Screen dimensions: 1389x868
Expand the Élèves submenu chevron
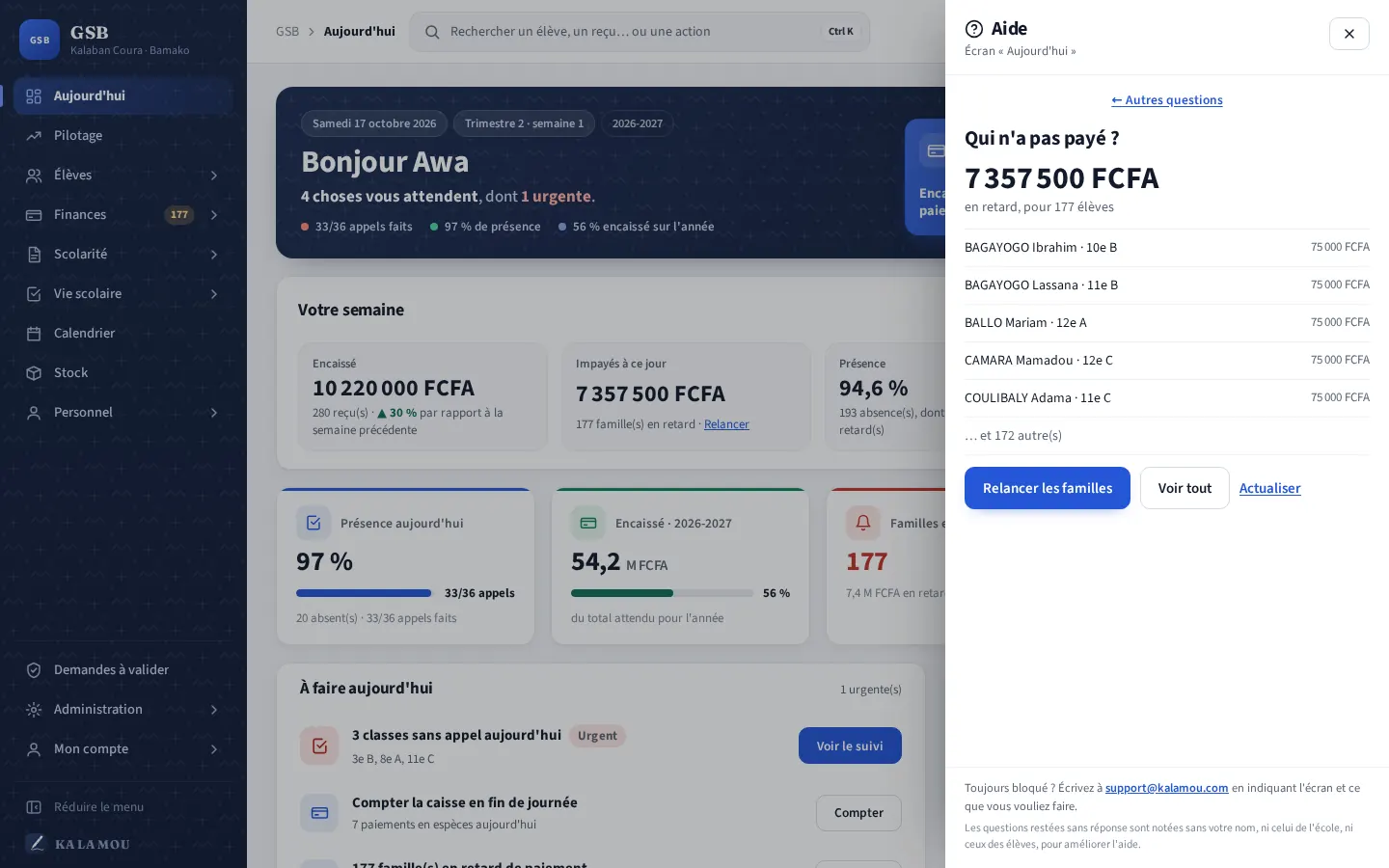[x=214, y=176]
